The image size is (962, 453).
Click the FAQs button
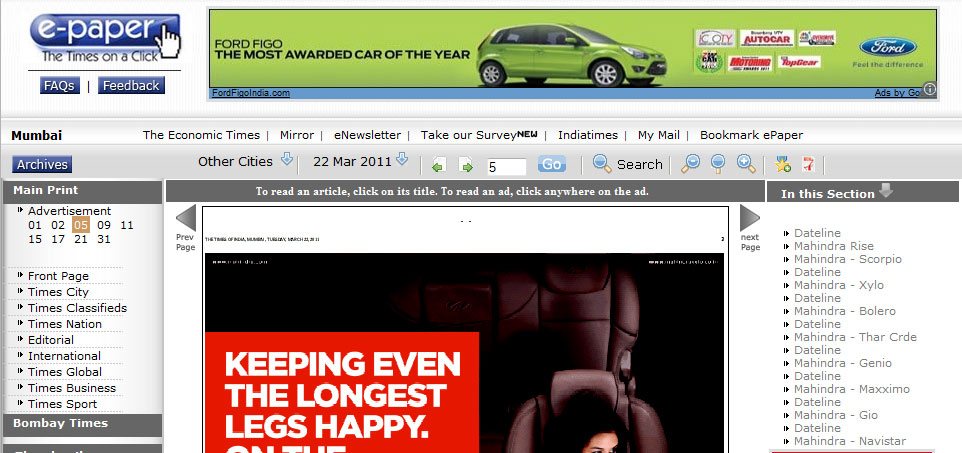tap(60, 86)
